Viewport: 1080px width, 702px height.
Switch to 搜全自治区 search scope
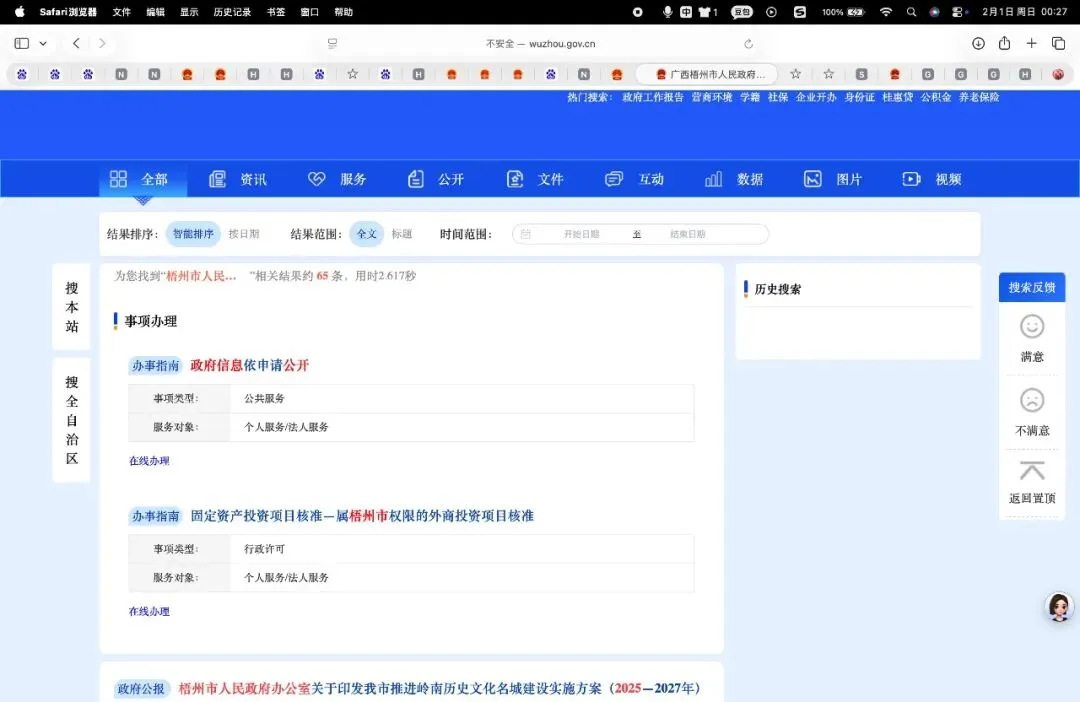coord(72,420)
